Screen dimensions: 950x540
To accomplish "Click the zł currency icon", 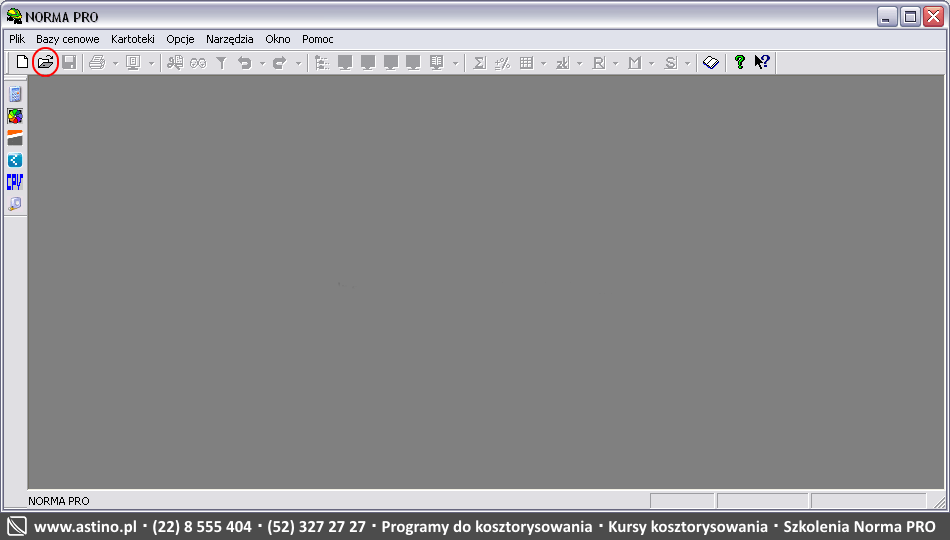I will [562, 62].
